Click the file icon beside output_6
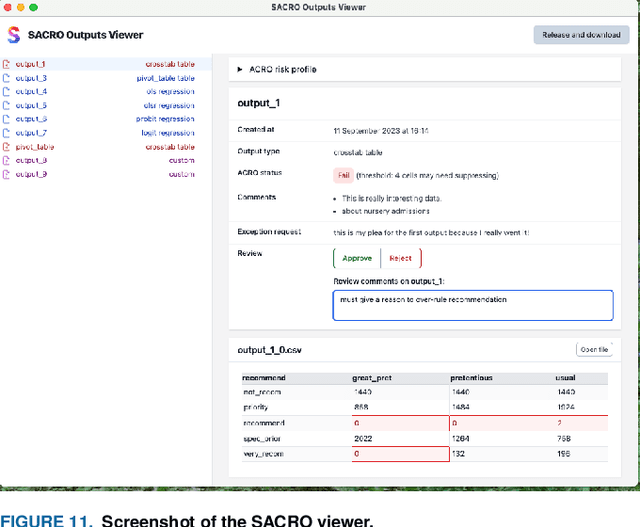The height and width of the screenshot is (527, 640). [7, 119]
